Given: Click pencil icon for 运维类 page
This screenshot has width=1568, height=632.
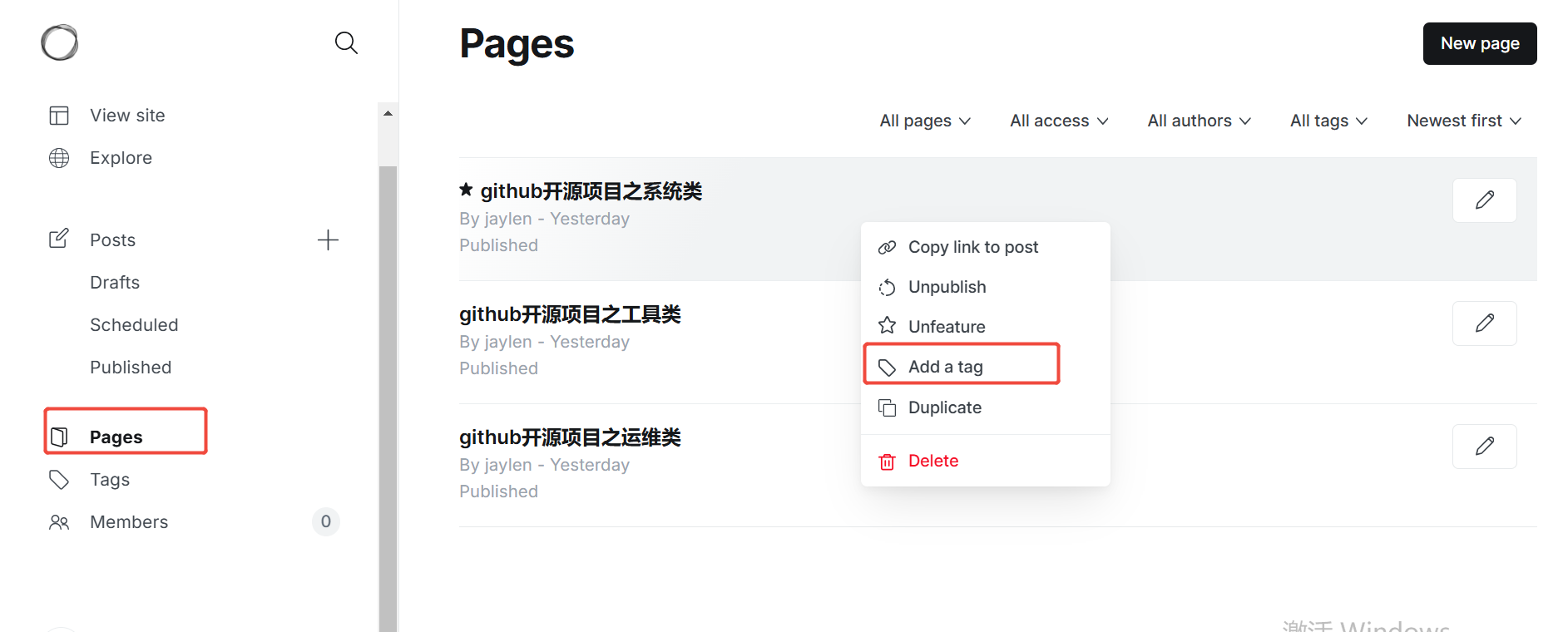Looking at the screenshot, I should coord(1484,447).
